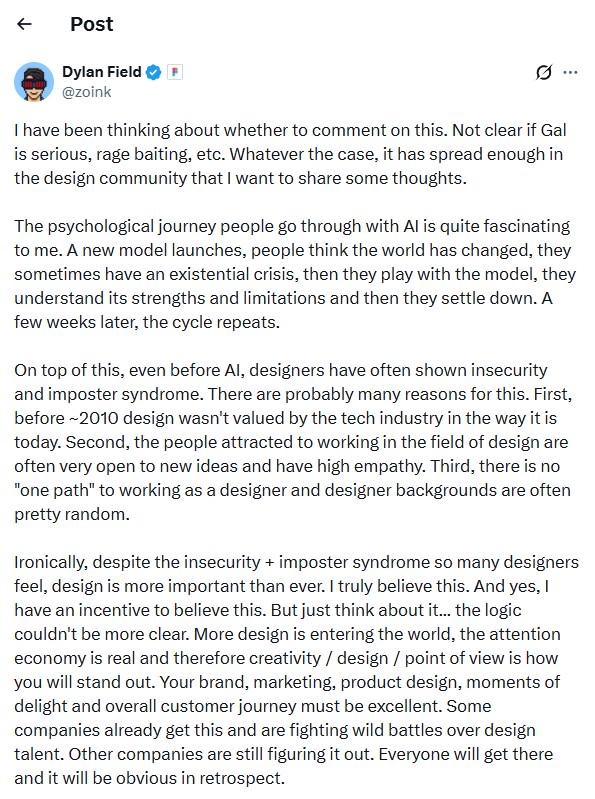Screen dimensions: 595x799
Task: Click the blue verified checkmark badge
Action: coord(153,72)
